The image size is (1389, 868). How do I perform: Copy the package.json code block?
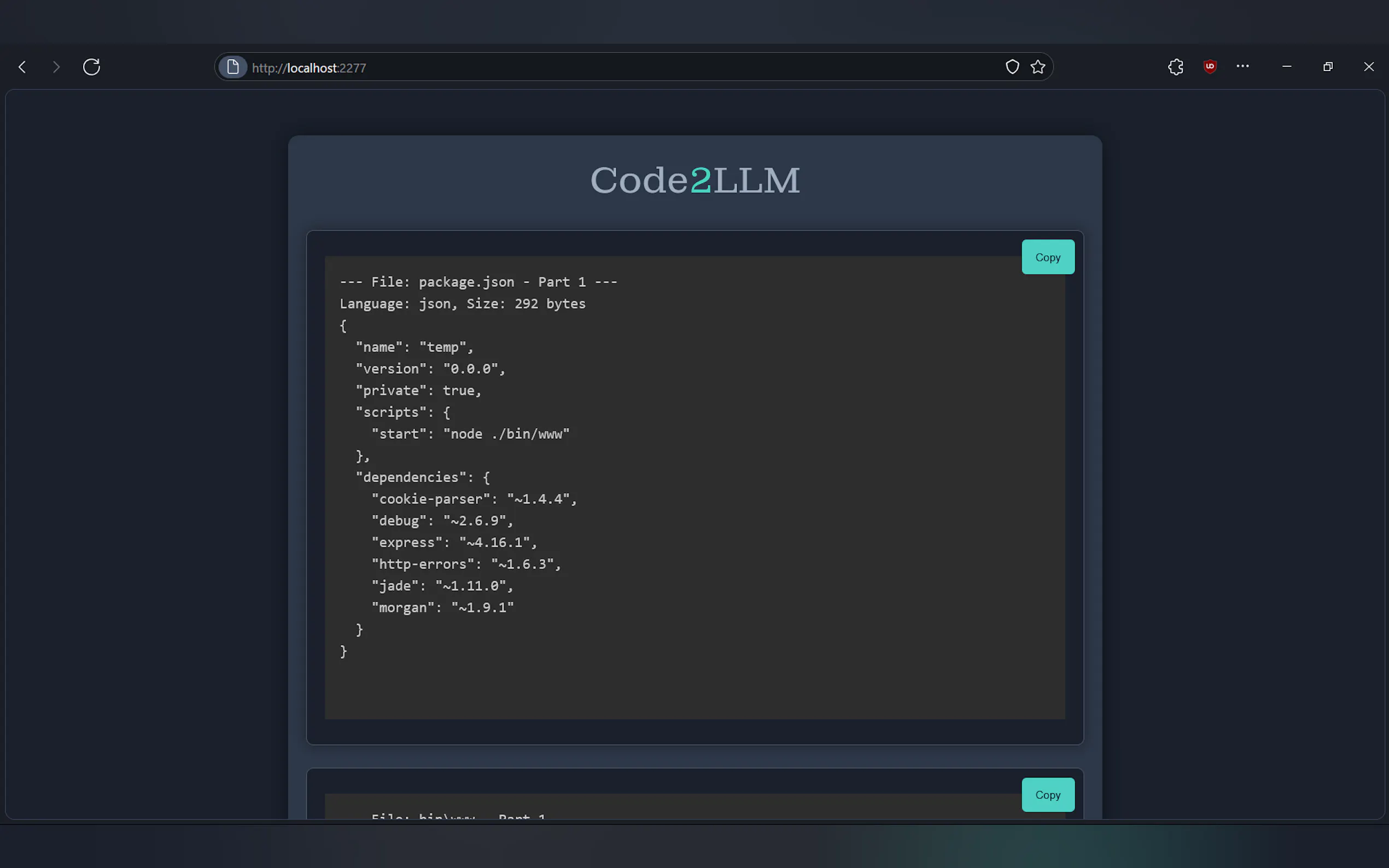[x=1047, y=257]
